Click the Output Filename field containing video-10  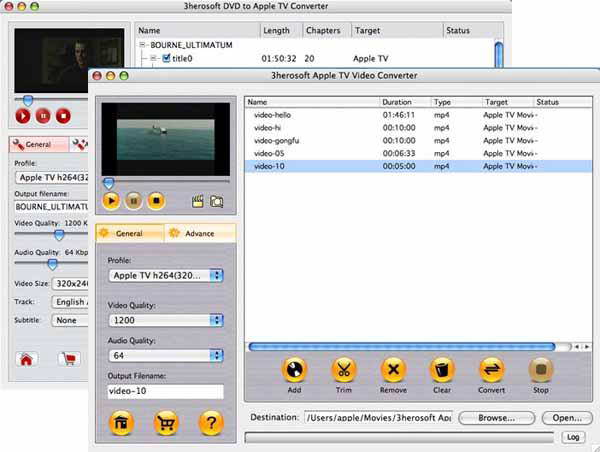[x=165, y=391]
